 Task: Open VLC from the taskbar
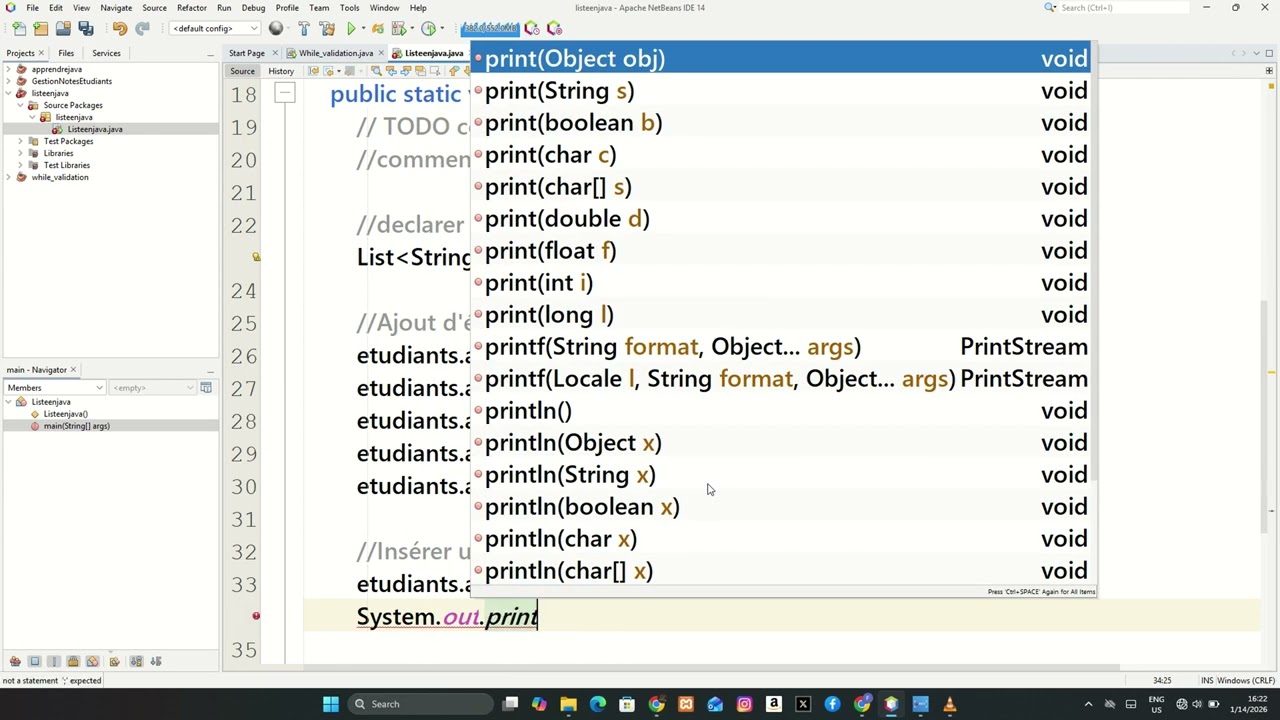[x=949, y=704]
